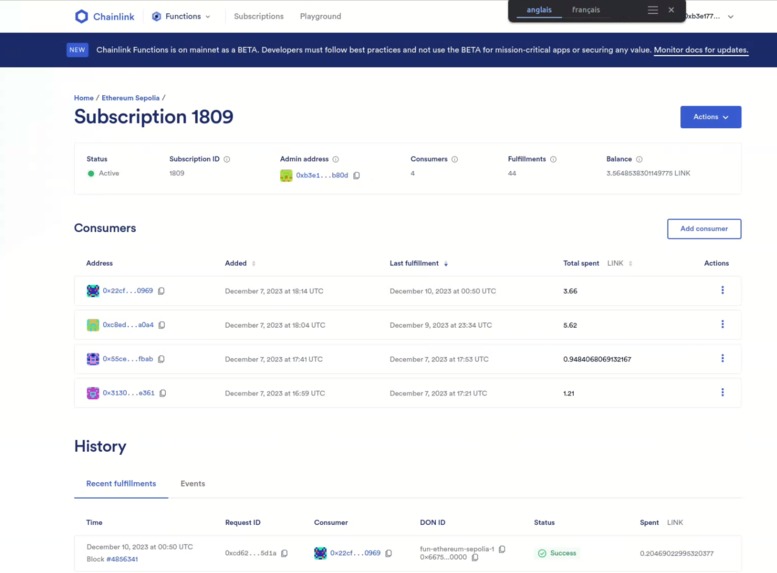
Task: Click avatar icon of 0x22cf...0969 consumer row
Action: [93, 291]
